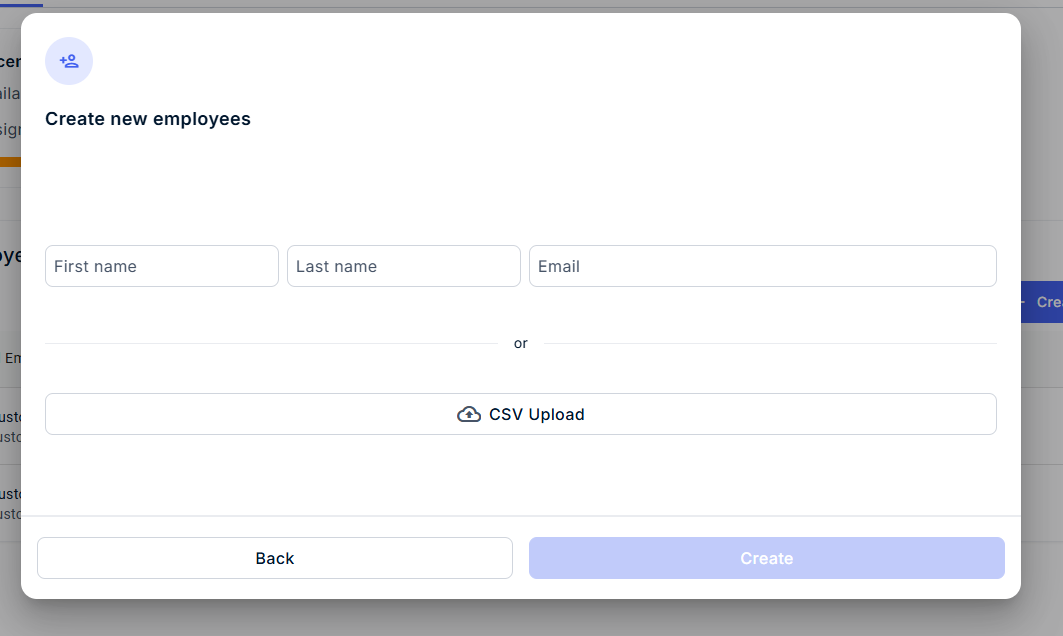This screenshot has width=1063, height=636.
Task: Click the horizontal divider line left of 'or'
Action: [271, 344]
